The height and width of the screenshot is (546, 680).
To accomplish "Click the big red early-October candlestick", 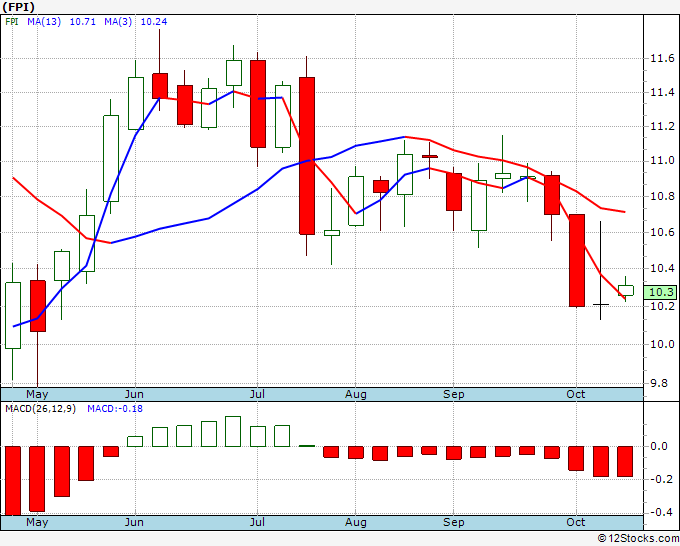I will pyautogui.click(x=577, y=260).
